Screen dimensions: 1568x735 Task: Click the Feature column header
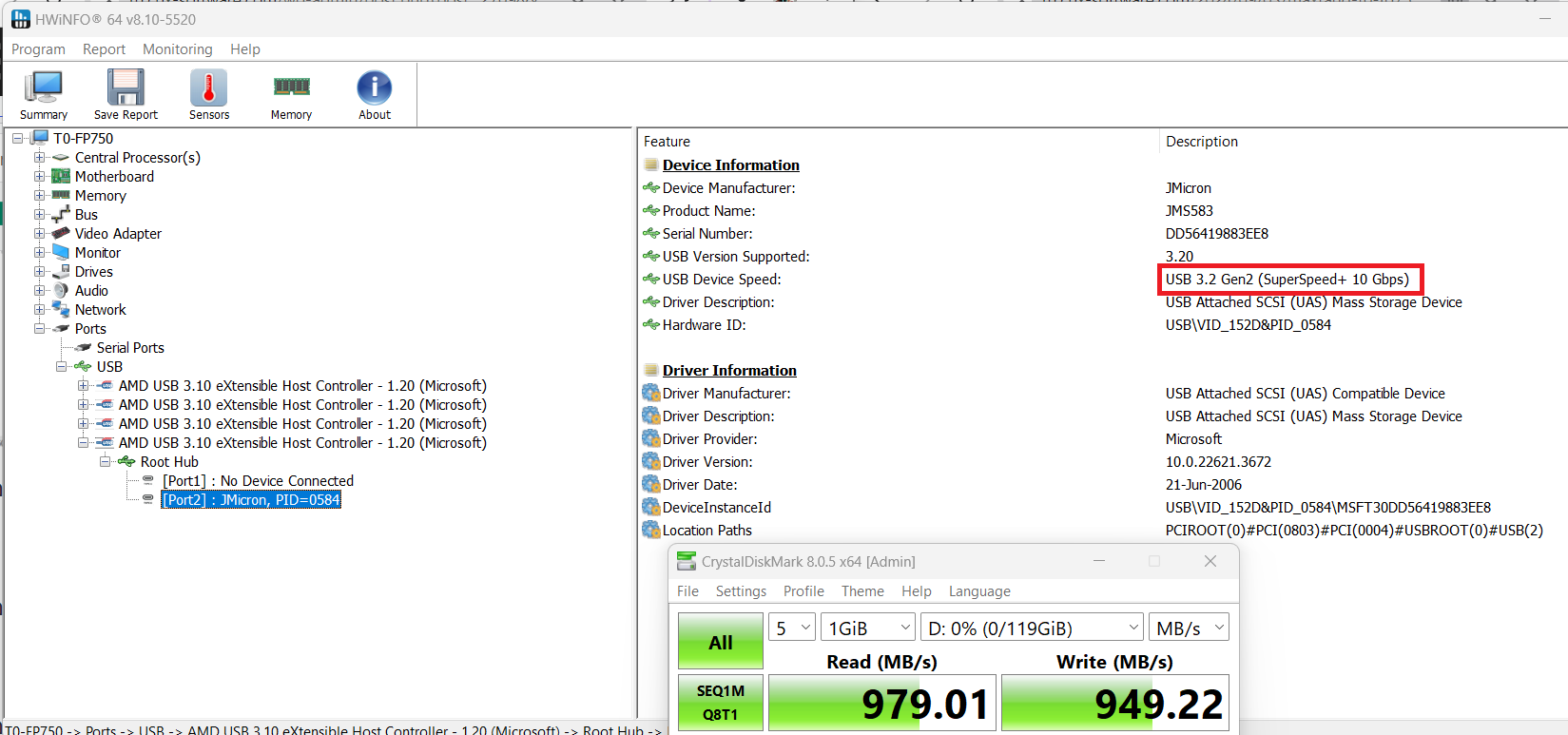coord(667,141)
